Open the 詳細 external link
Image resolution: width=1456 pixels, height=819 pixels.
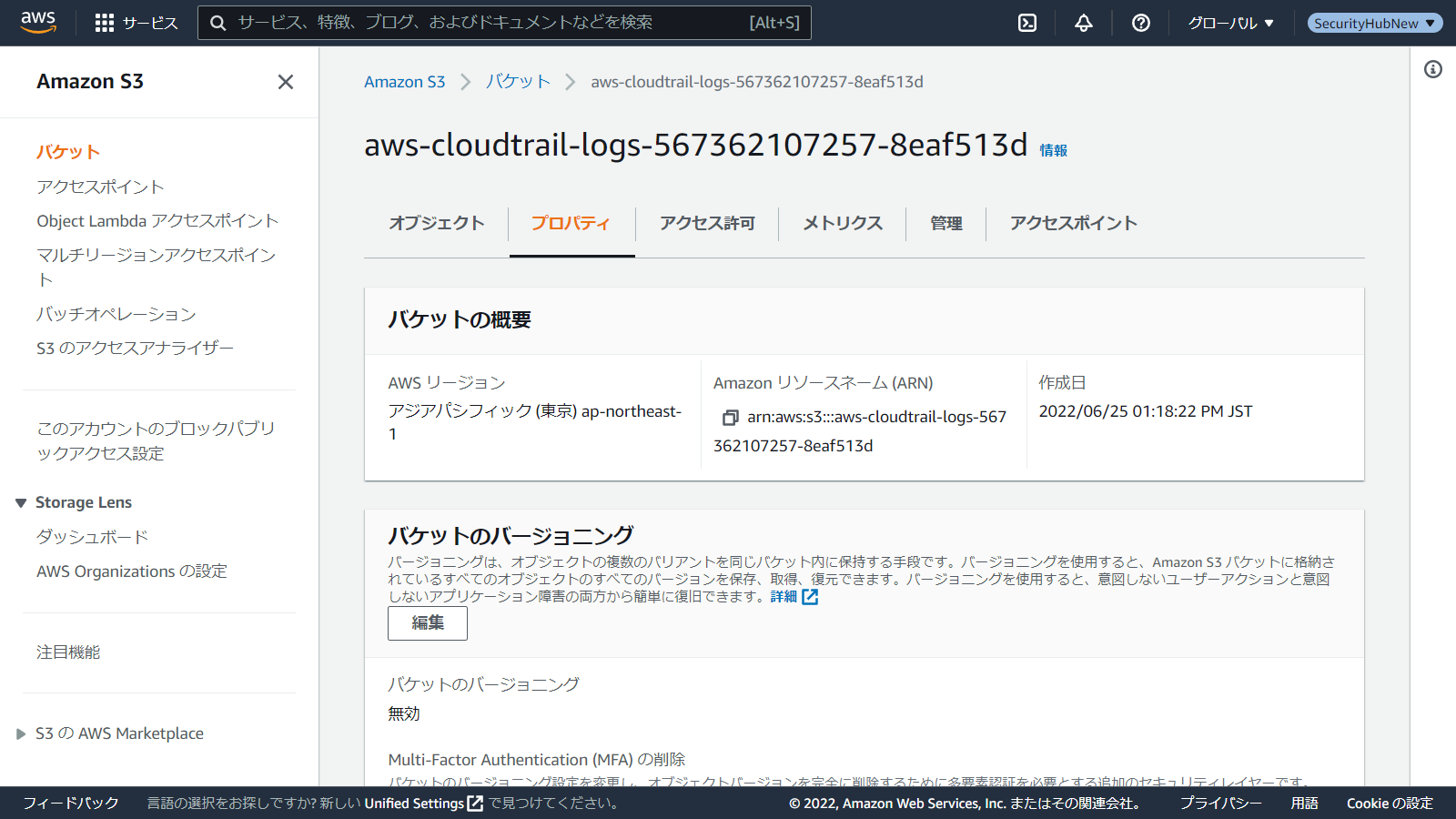pos(794,597)
